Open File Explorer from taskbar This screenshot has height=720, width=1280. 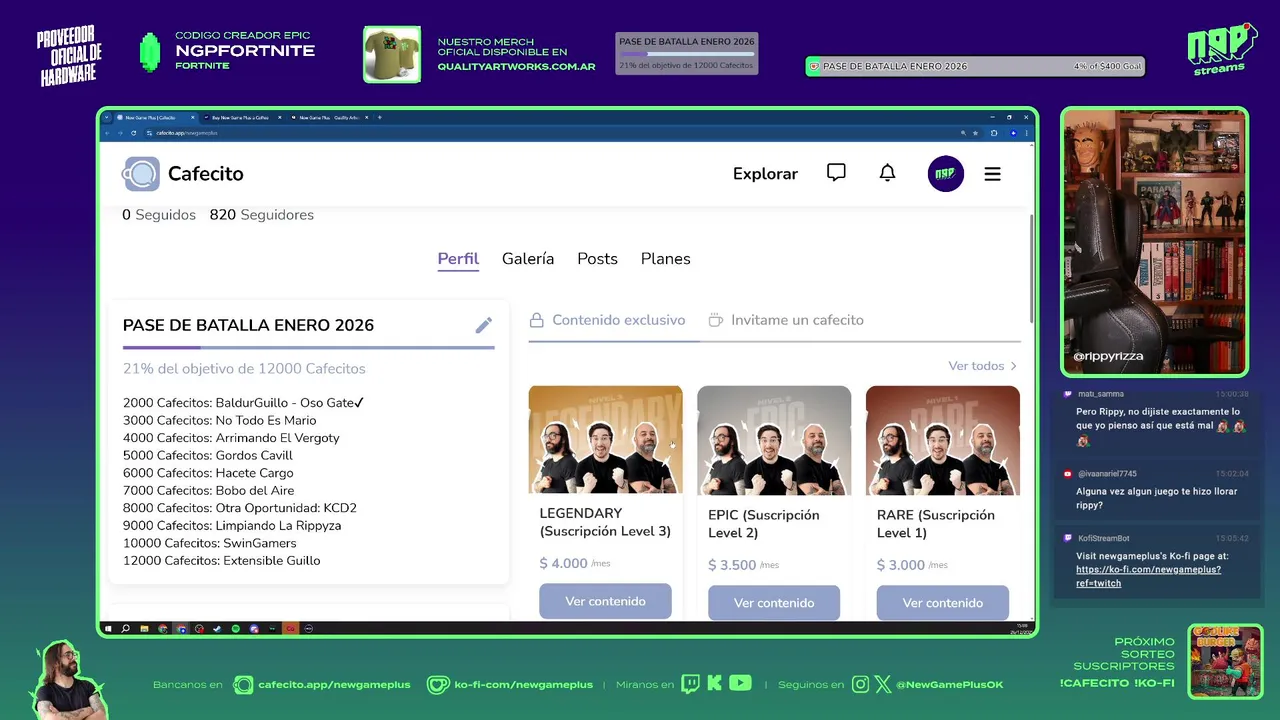click(144, 629)
